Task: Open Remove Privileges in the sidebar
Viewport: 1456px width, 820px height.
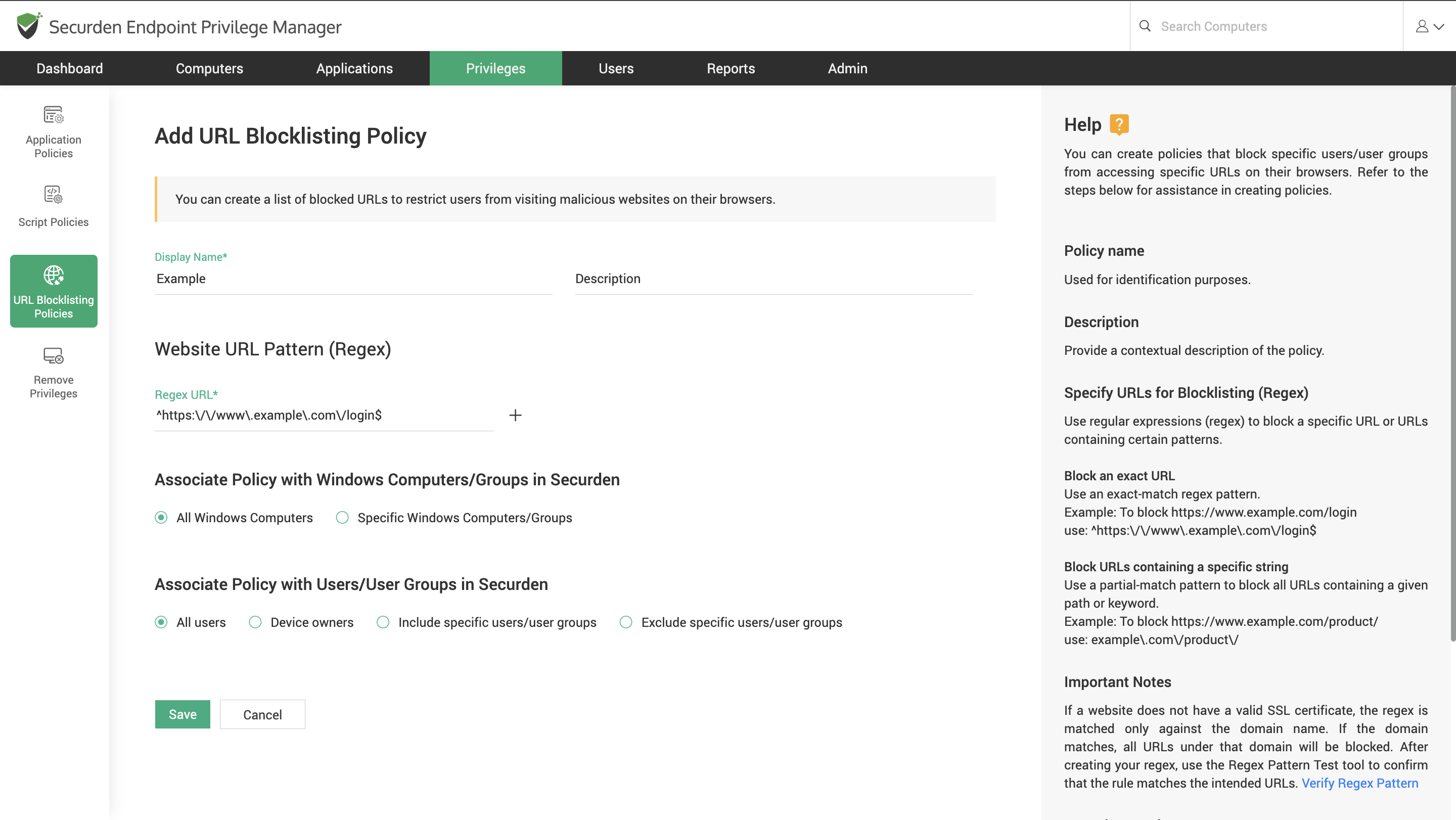Action: tap(53, 373)
